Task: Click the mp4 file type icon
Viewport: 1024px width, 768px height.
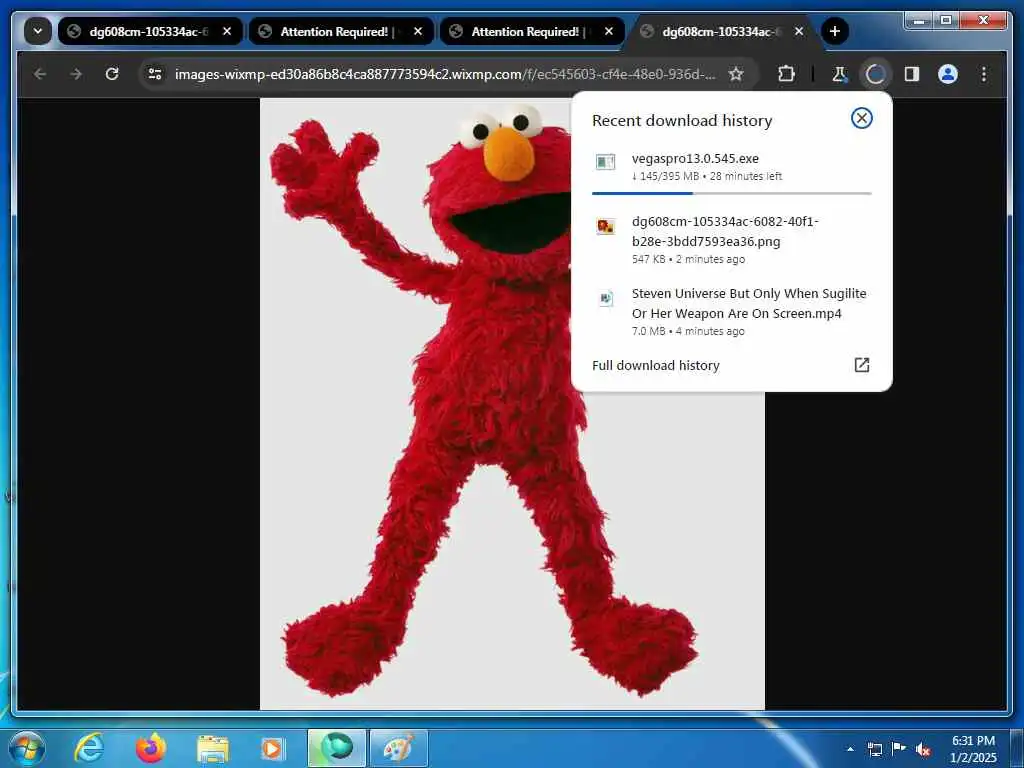Action: (605, 298)
